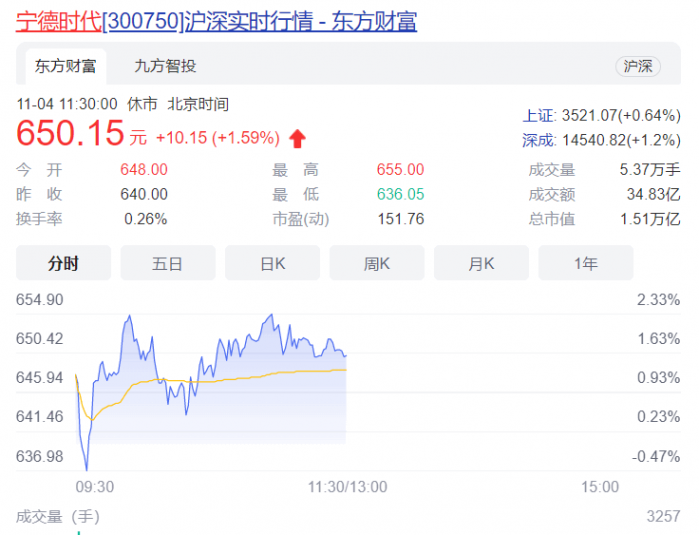
Task: Click the 09:30 time axis marker
Action: pos(95,487)
